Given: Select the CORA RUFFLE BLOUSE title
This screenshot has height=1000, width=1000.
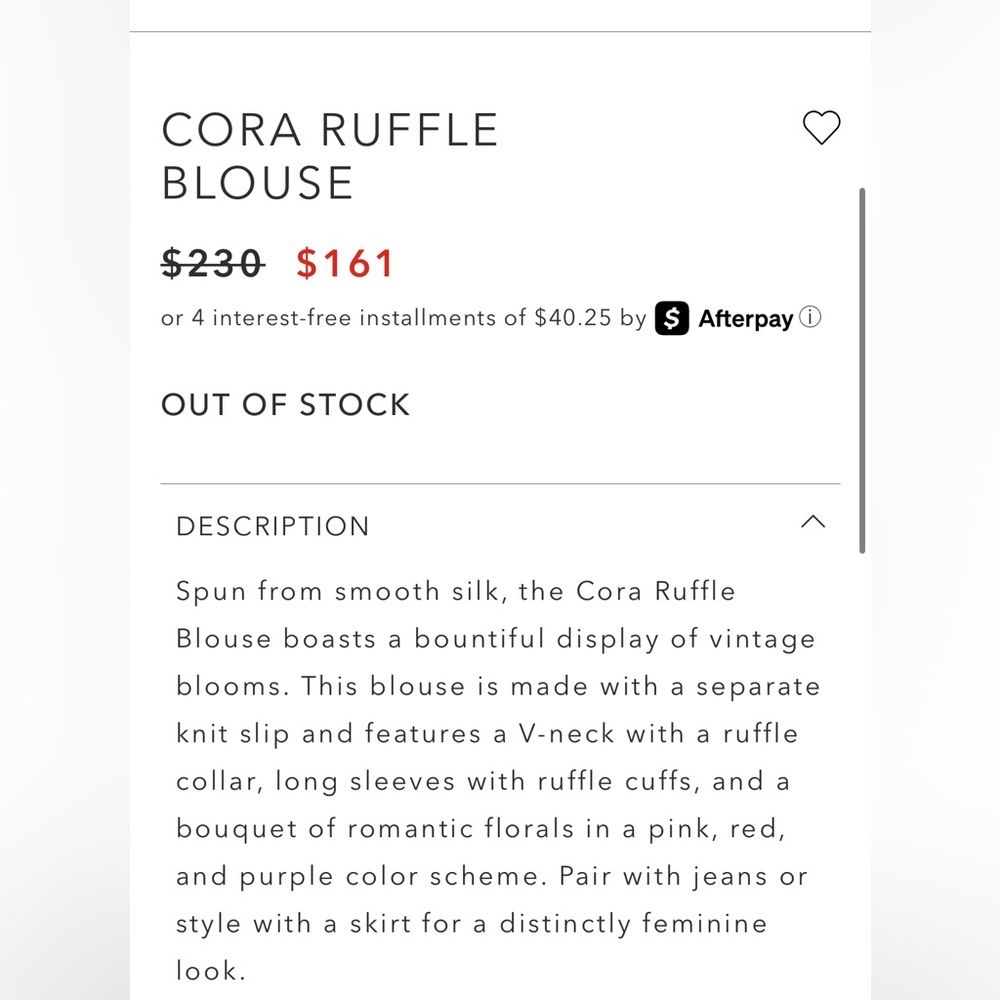Looking at the screenshot, I should (x=330, y=155).
